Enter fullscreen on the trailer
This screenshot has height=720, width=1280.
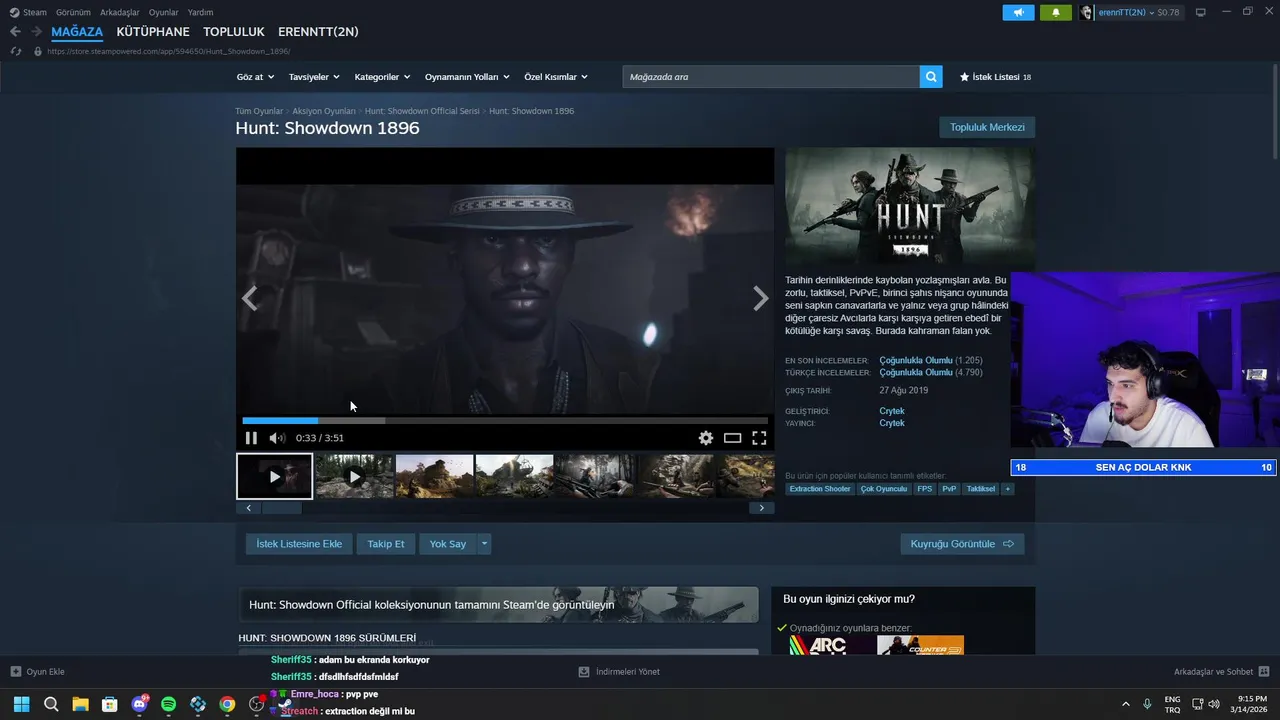point(759,438)
